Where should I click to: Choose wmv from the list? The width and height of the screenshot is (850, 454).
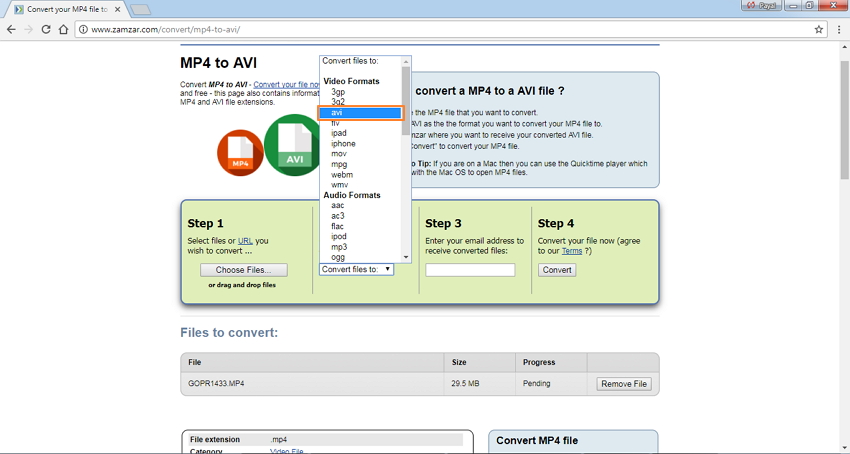(x=339, y=185)
